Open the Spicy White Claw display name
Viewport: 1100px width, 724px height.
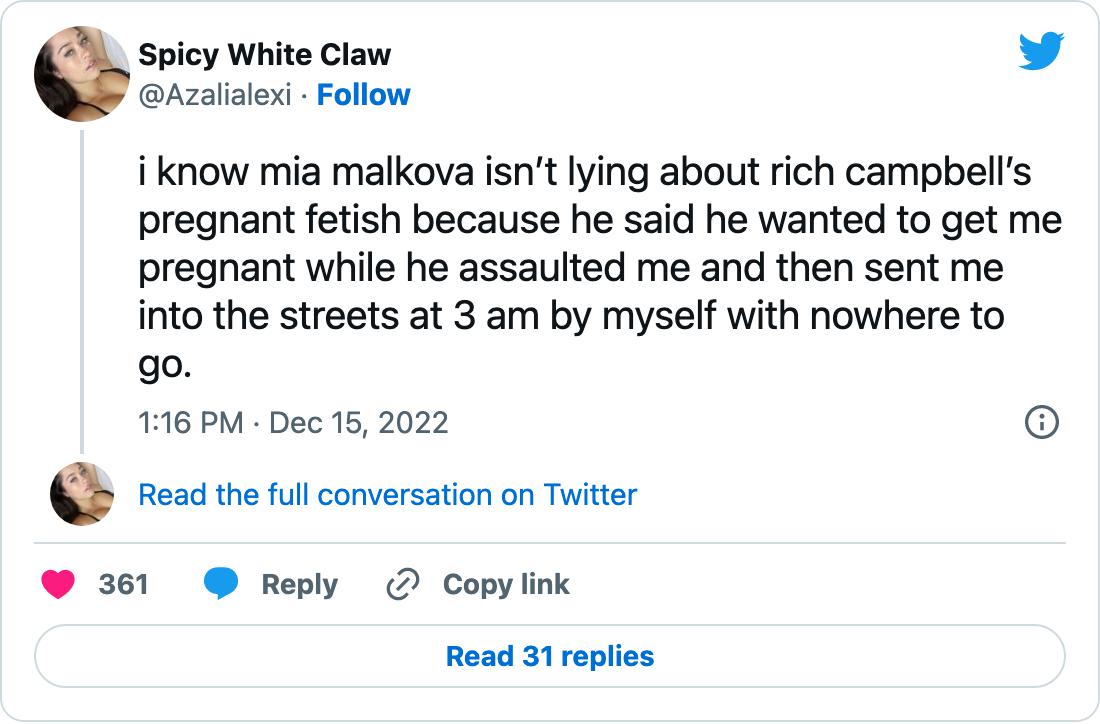[x=264, y=54]
